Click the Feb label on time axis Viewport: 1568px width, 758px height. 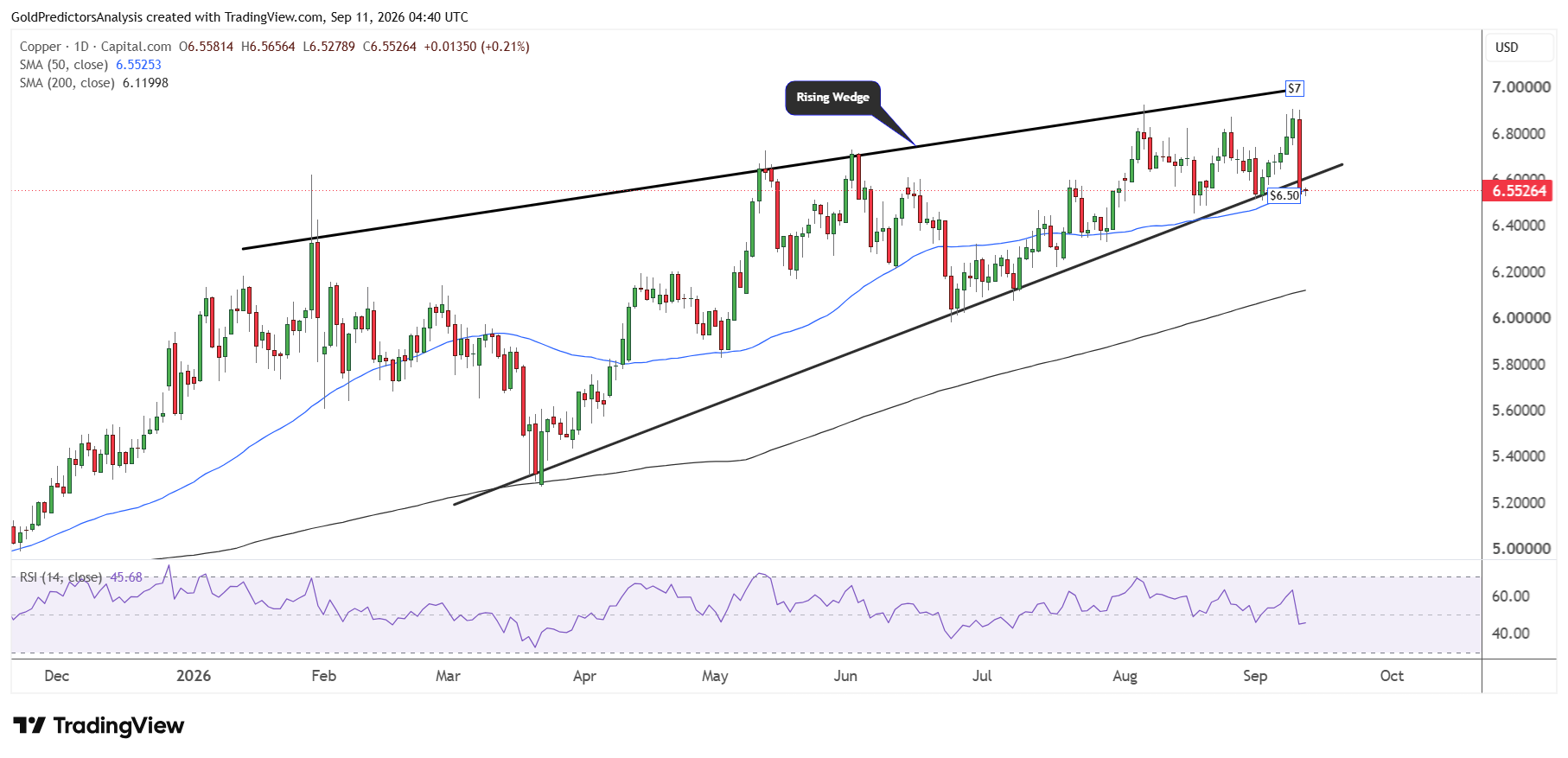click(x=324, y=676)
